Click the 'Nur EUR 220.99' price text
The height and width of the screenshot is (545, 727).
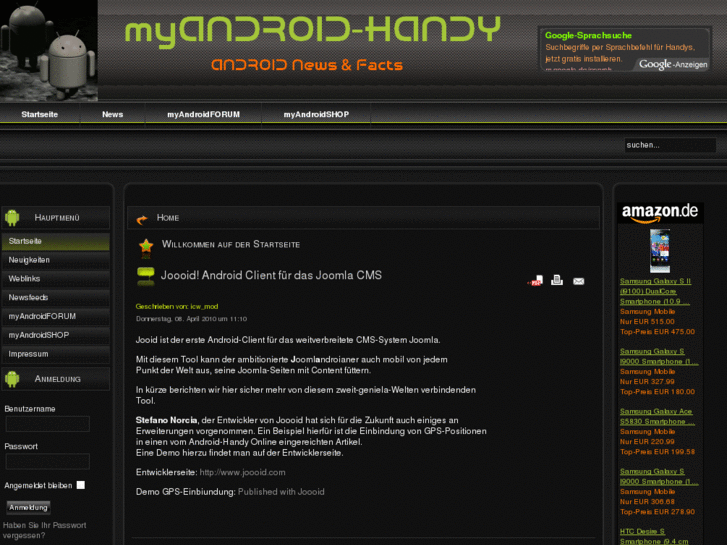[x=647, y=442]
